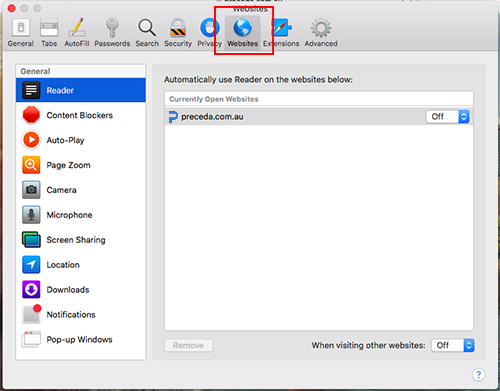Select Pop-up Windows in the sidebar
The image size is (500, 391).
coord(81,339)
